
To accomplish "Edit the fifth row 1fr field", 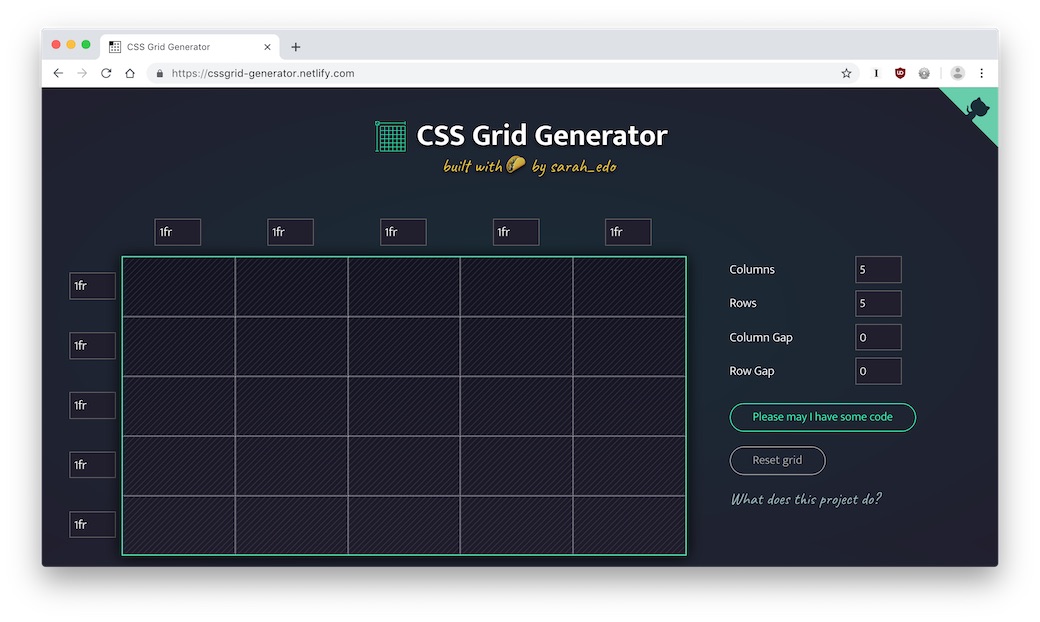I will (x=92, y=525).
